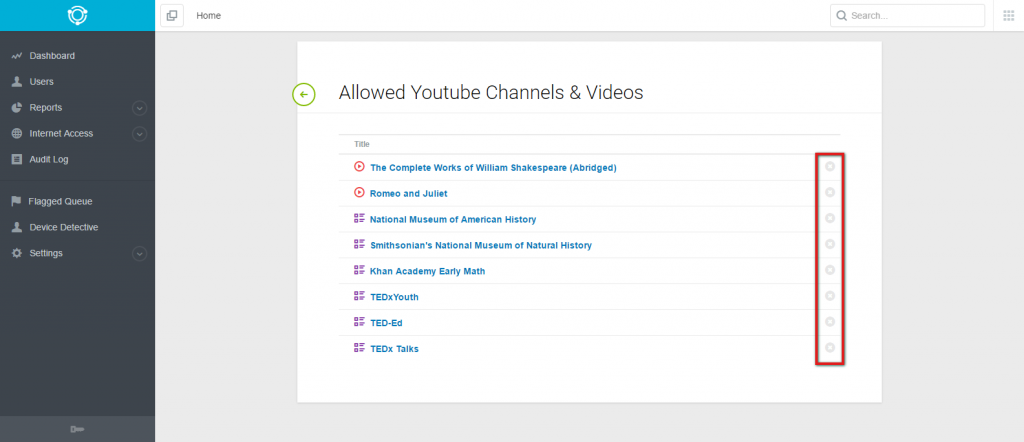
Task: Open the Khan Academy Early Math link
Action: [428, 271]
